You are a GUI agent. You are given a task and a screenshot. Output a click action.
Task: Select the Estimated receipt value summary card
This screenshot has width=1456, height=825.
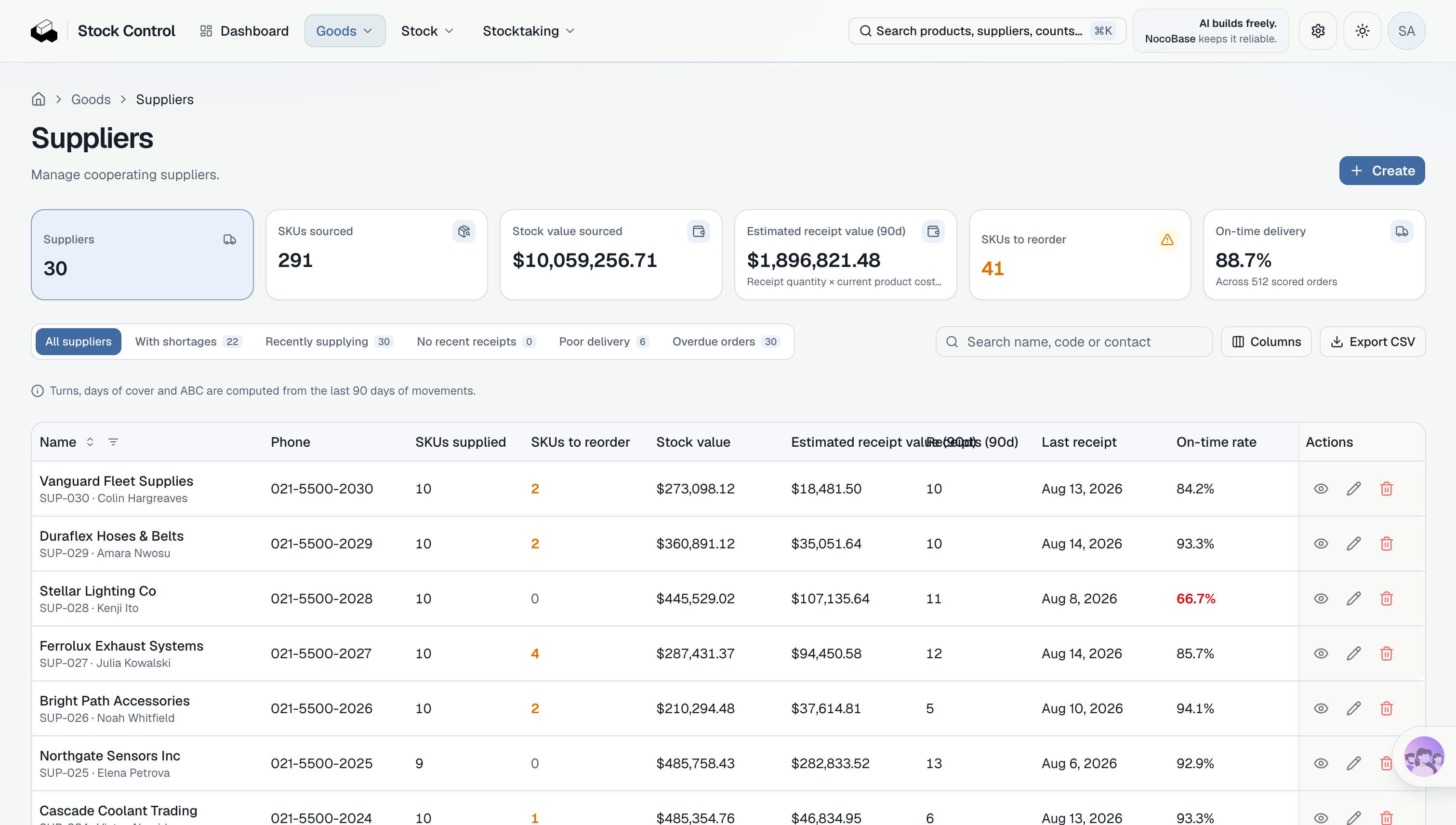pyautogui.click(x=846, y=254)
